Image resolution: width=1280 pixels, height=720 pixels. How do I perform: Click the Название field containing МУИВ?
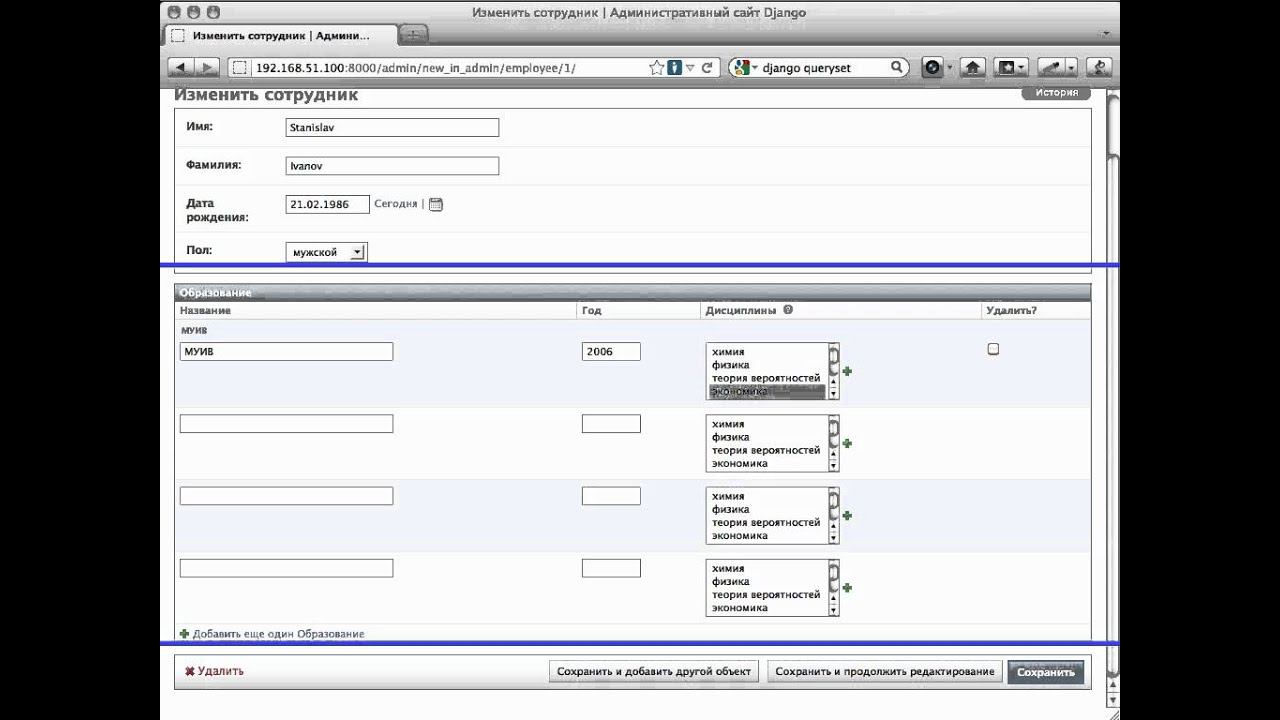coord(286,352)
